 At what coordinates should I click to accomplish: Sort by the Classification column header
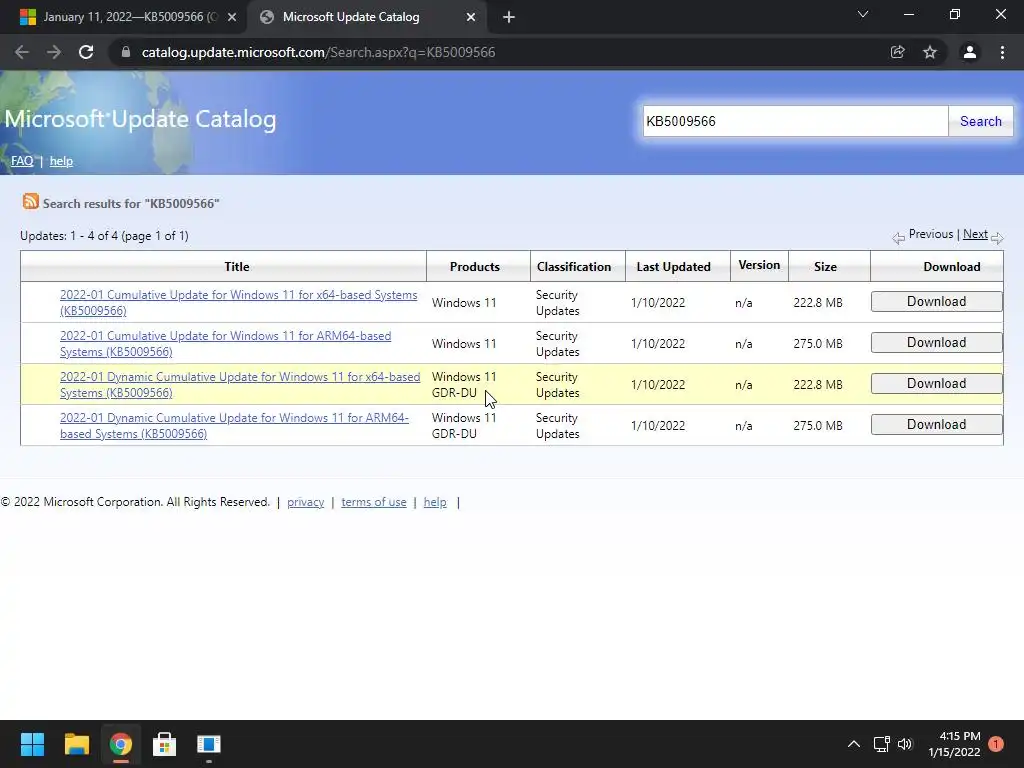coord(574,266)
